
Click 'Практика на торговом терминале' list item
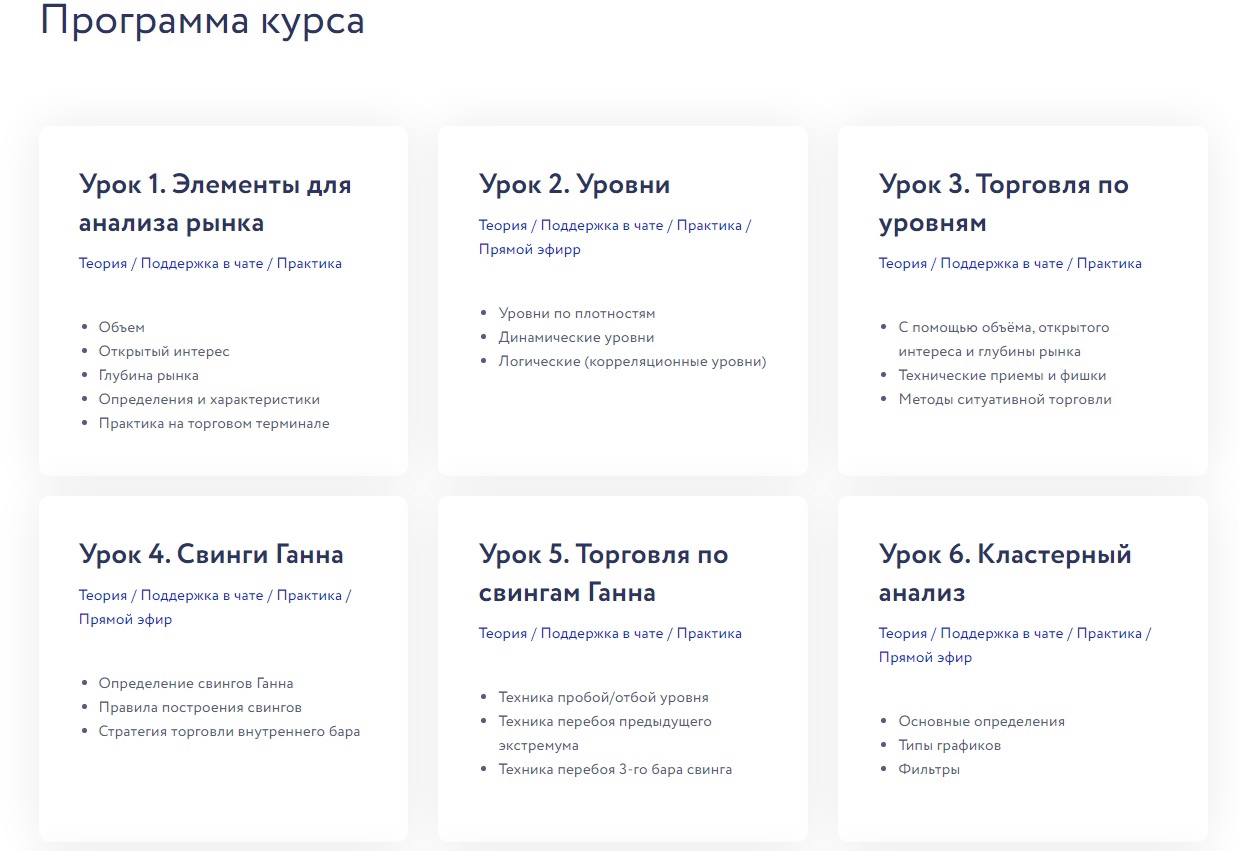(214, 423)
